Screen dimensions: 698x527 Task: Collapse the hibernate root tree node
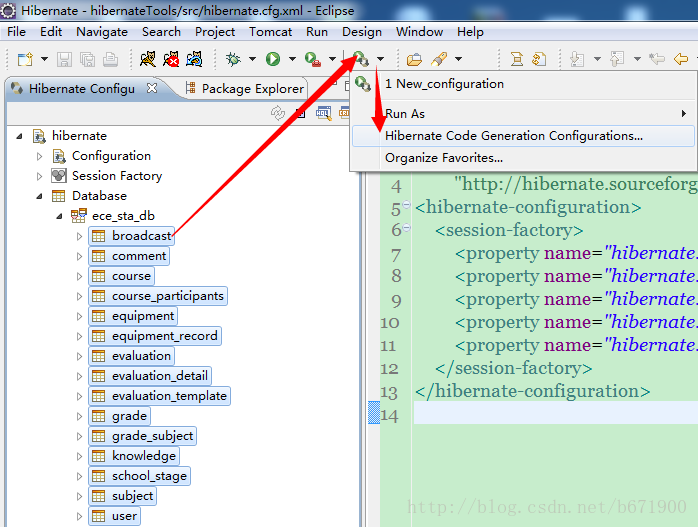(x=19, y=136)
